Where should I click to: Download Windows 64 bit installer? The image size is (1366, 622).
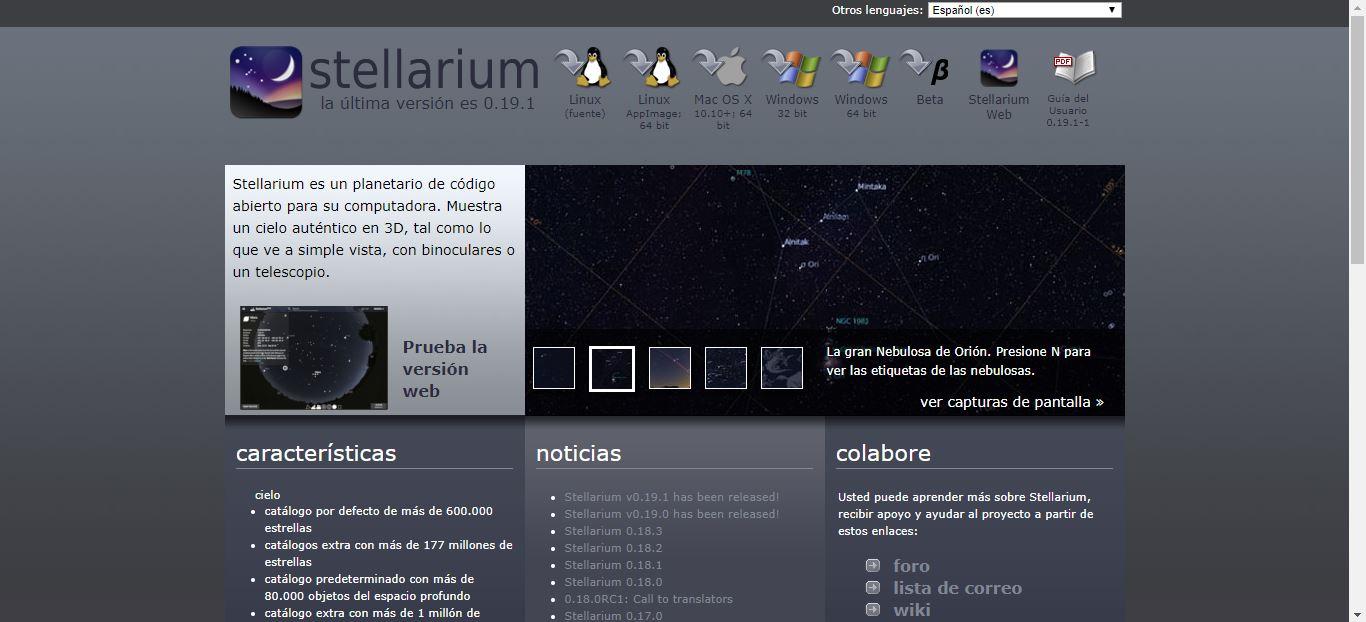861,84
